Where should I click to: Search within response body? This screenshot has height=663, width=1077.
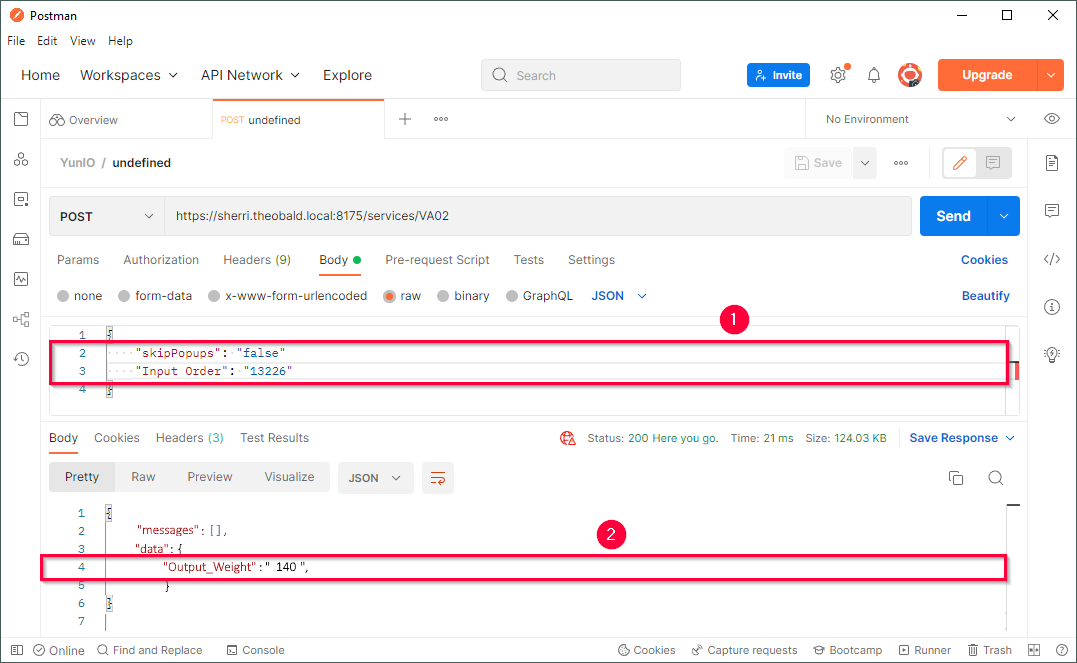pos(995,477)
